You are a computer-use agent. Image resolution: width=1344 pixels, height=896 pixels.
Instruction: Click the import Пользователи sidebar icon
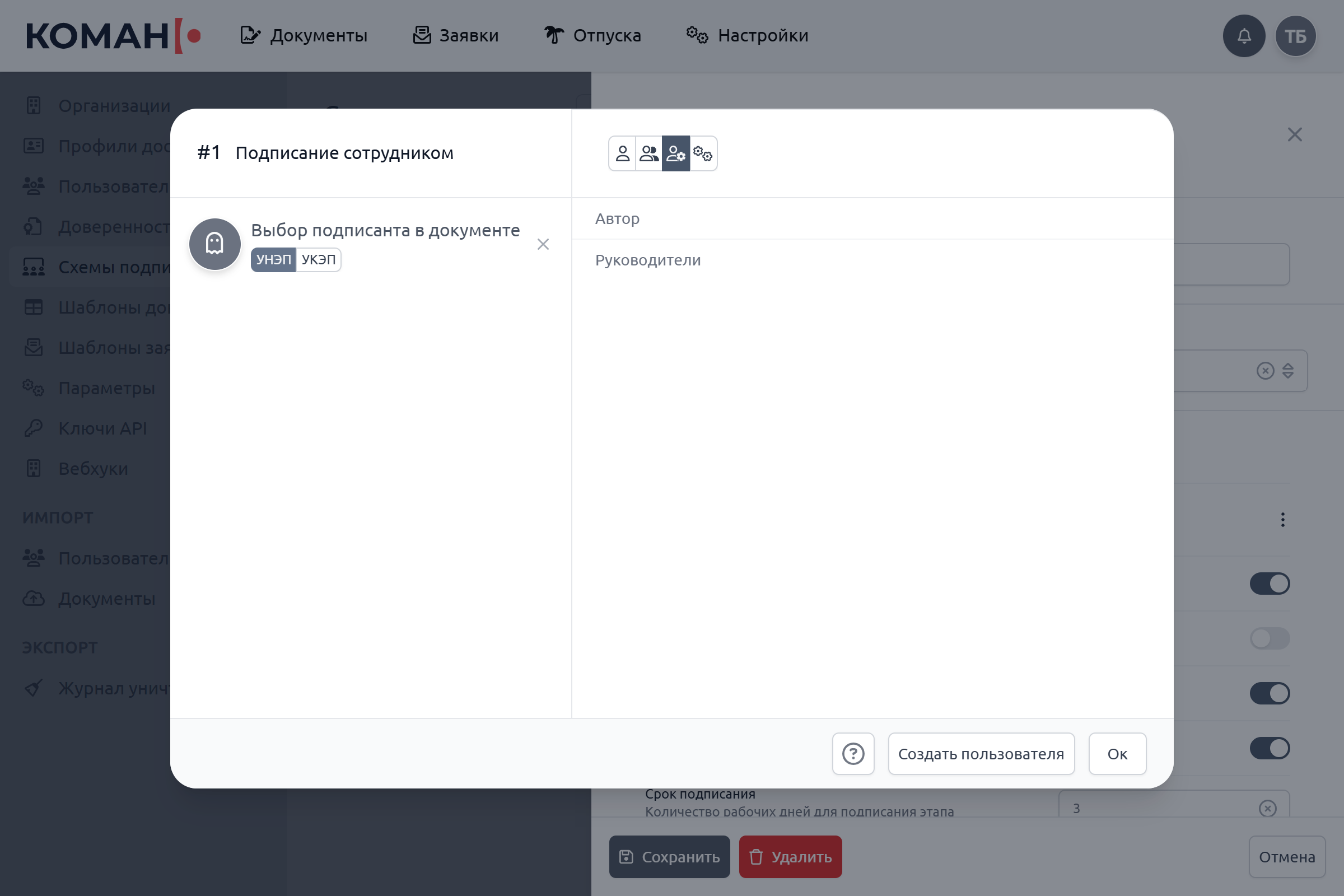point(34,558)
